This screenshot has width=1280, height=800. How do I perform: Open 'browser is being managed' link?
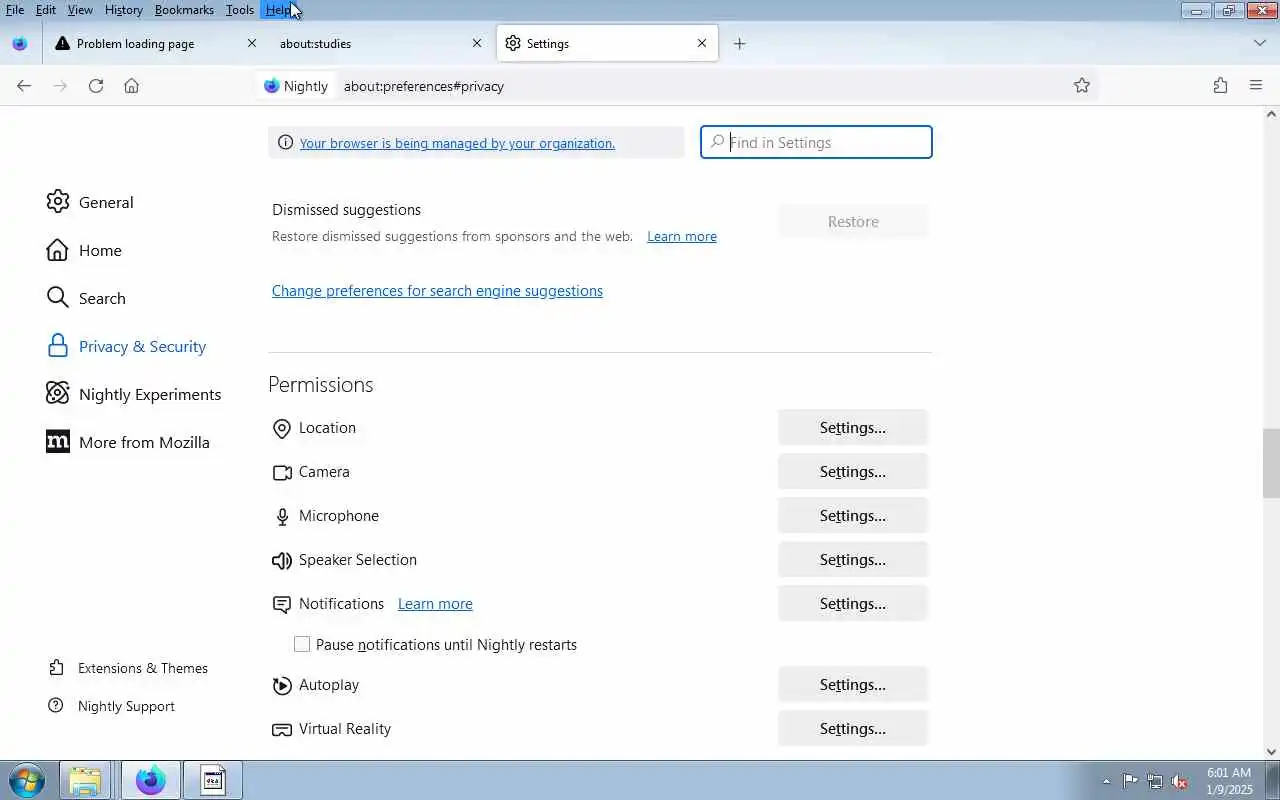(457, 143)
